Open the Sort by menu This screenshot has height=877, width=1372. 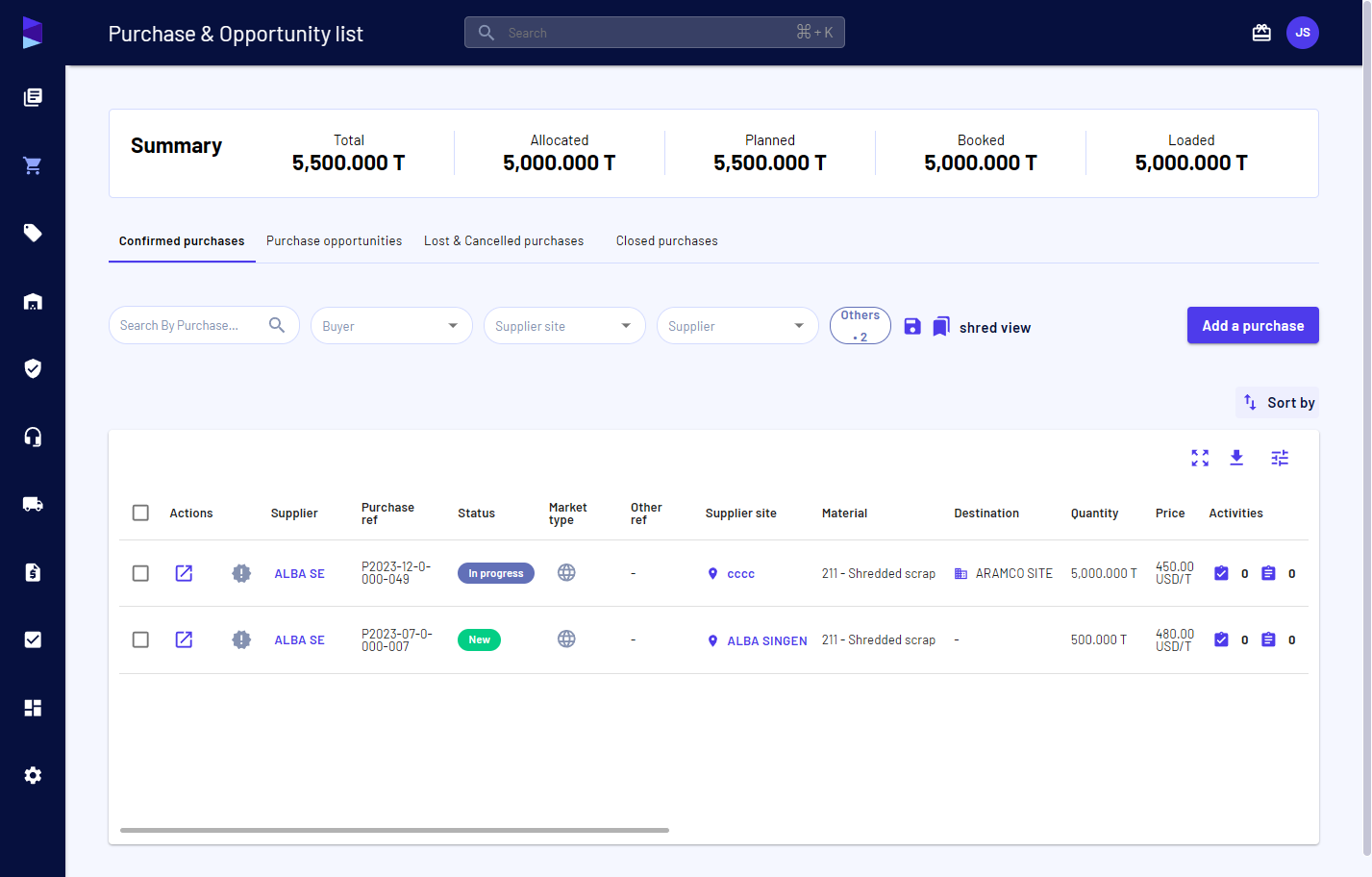[1278, 403]
